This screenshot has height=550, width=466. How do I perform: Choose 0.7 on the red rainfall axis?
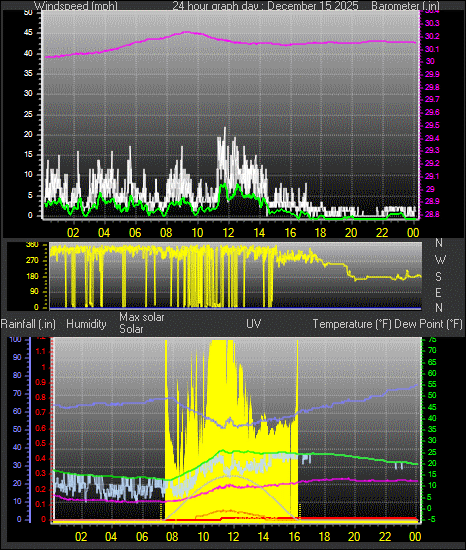point(41,412)
